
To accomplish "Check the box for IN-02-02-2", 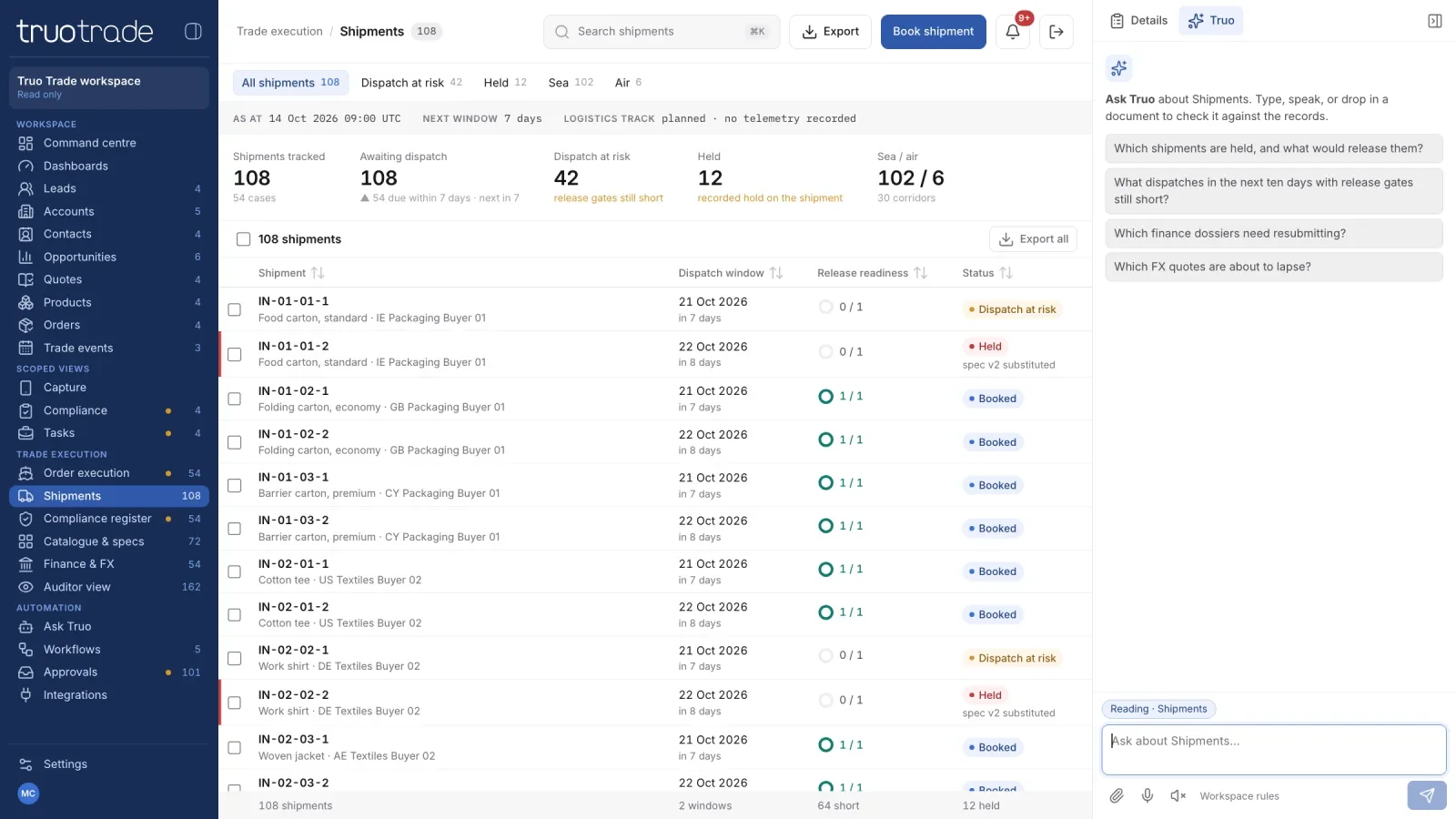I will tap(234, 703).
